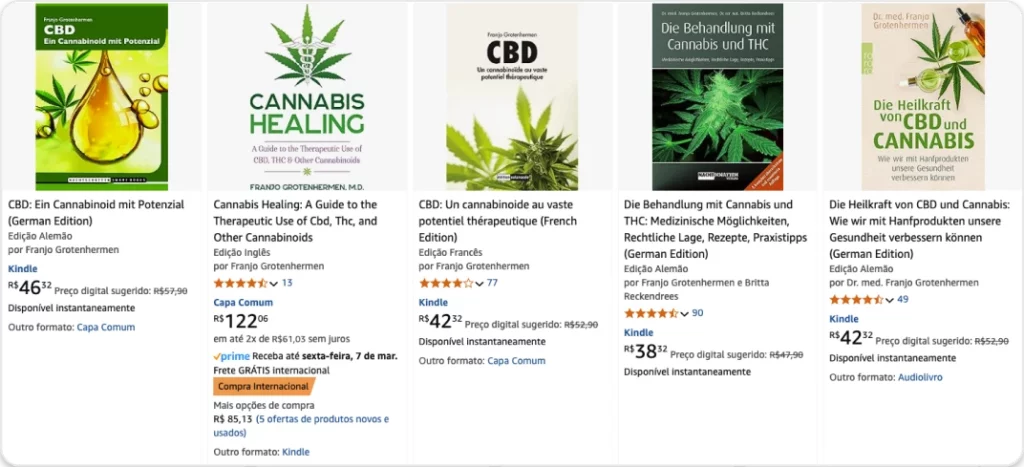
Task: Open Die Heilkraft von CBD und Cannabis cover
Action: (x=922, y=97)
